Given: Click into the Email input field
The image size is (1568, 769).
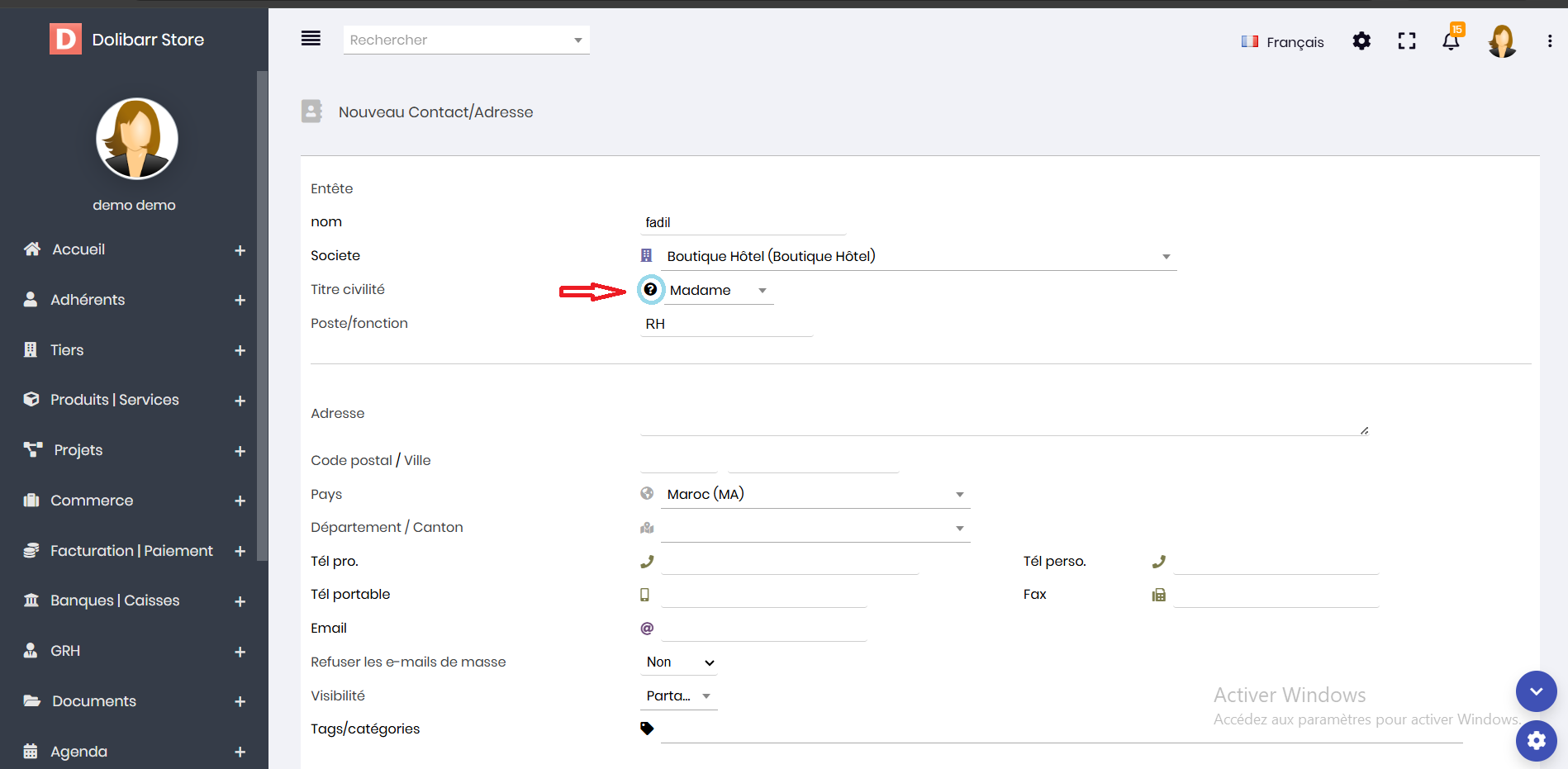Looking at the screenshot, I should pos(763,629).
